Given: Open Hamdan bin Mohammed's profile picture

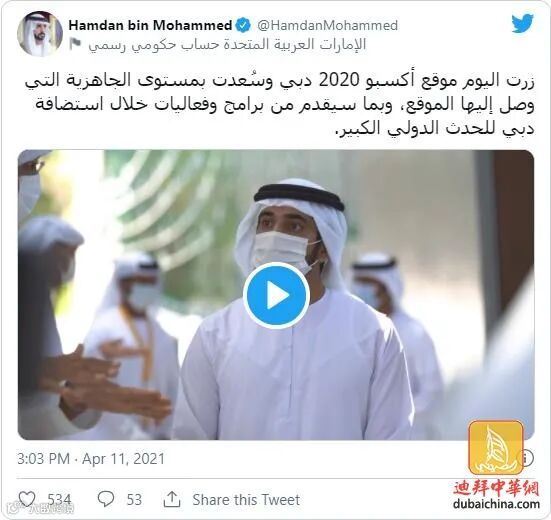Looking at the screenshot, I should (40, 34).
